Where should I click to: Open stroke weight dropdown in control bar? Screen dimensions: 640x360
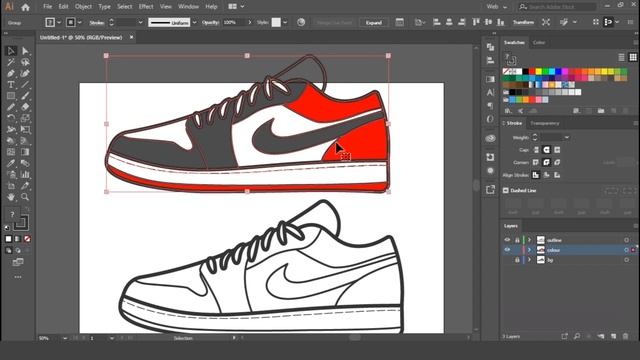[140, 22]
